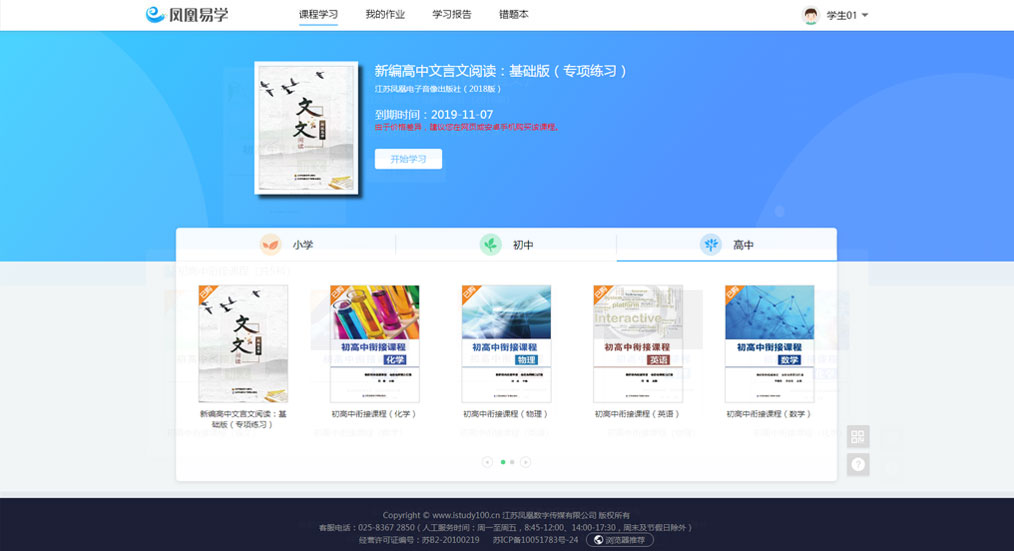This screenshot has height=551, width=1014.
Task: Click caption 初高中衔接课程（物理）
Action: (506, 414)
